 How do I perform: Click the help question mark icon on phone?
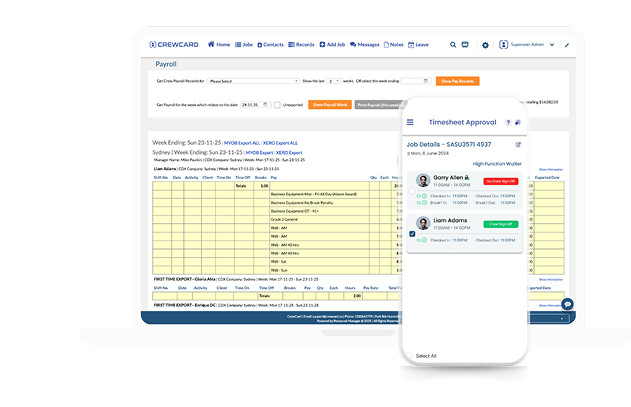coord(506,122)
